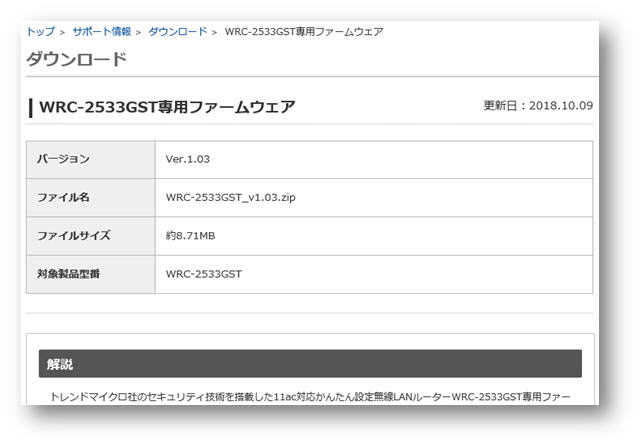Select the 更新日：2018.10.09 date text
The image size is (641, 447).
click(538, 106)
